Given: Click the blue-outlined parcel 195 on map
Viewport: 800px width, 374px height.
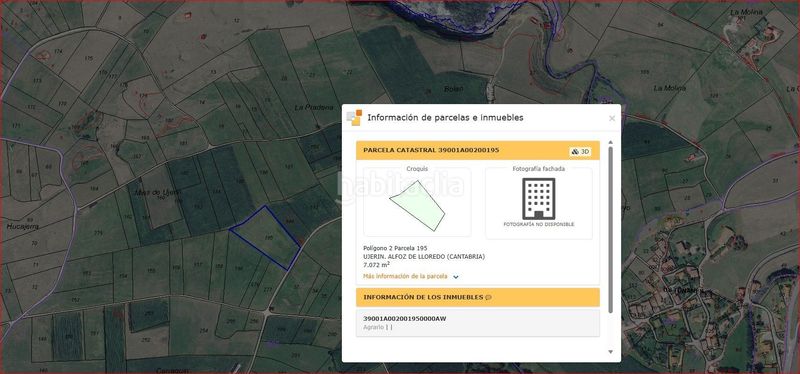Looking at the screenshot, I should [265, 237].
